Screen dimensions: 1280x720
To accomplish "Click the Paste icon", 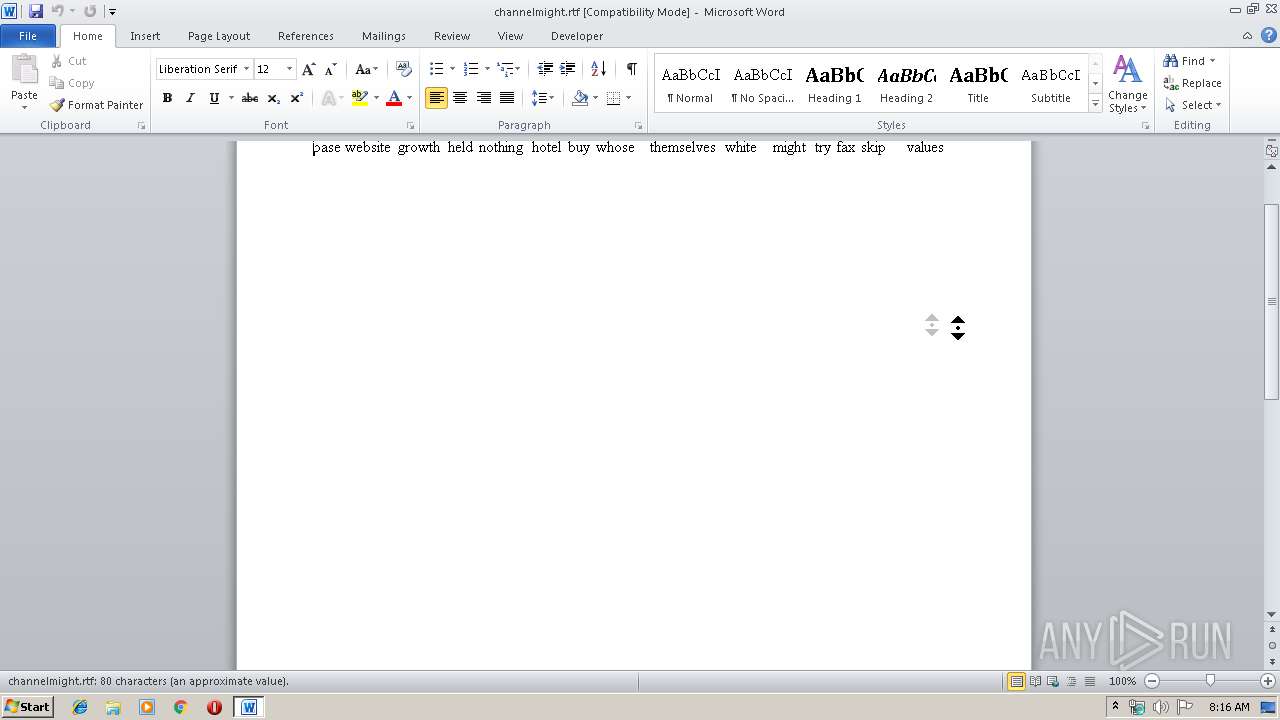I will pos(24,70).
